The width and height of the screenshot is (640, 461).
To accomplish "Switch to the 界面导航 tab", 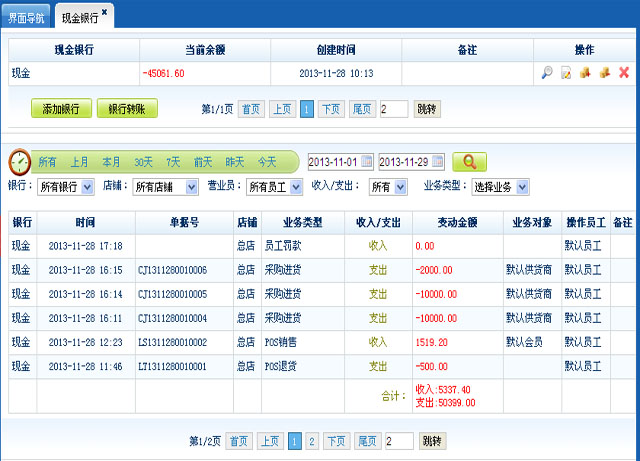I will pos(26,18).
